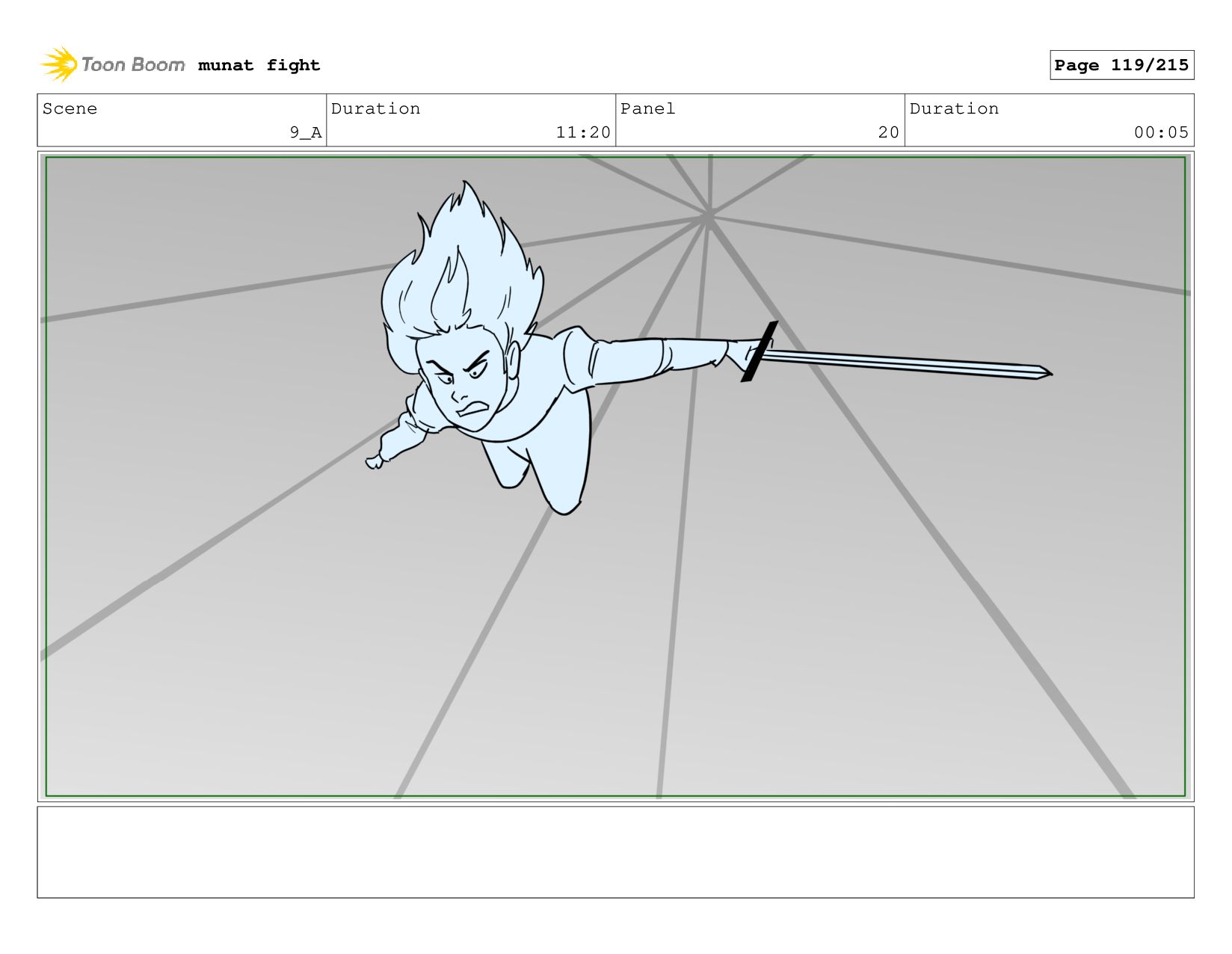Click the scene value '9_A'
This screenshot has width=1232, height=954.
coord(306,132)
